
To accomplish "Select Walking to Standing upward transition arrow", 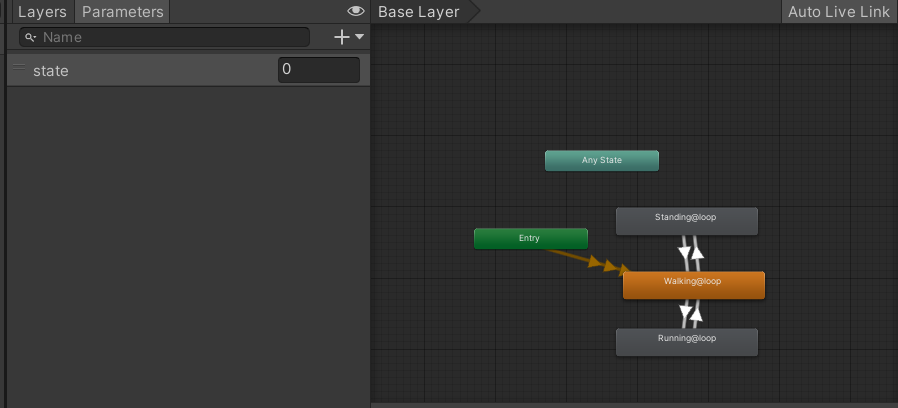I will coord(697,253).
